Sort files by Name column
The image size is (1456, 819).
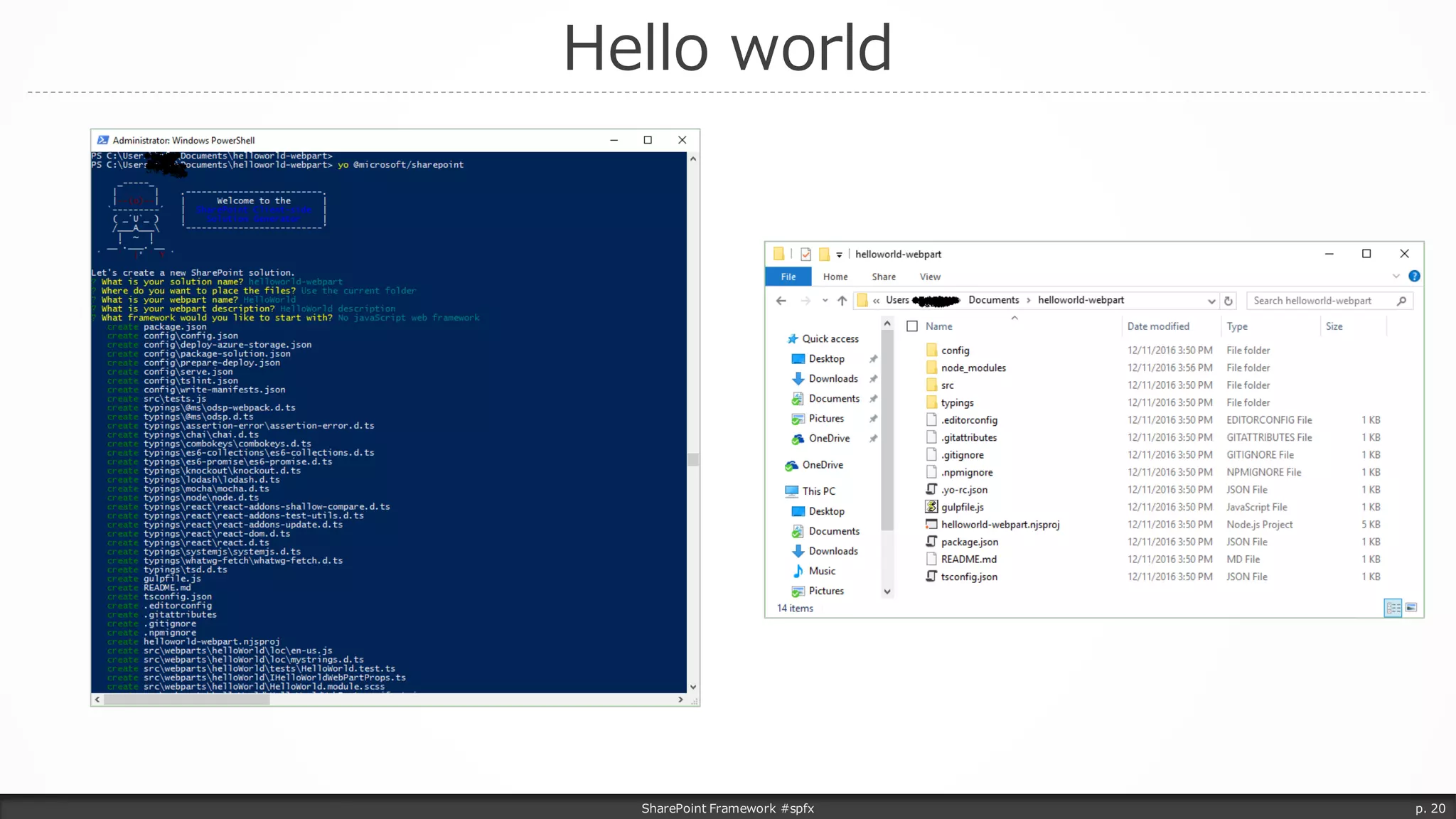[x=939, y=326]
